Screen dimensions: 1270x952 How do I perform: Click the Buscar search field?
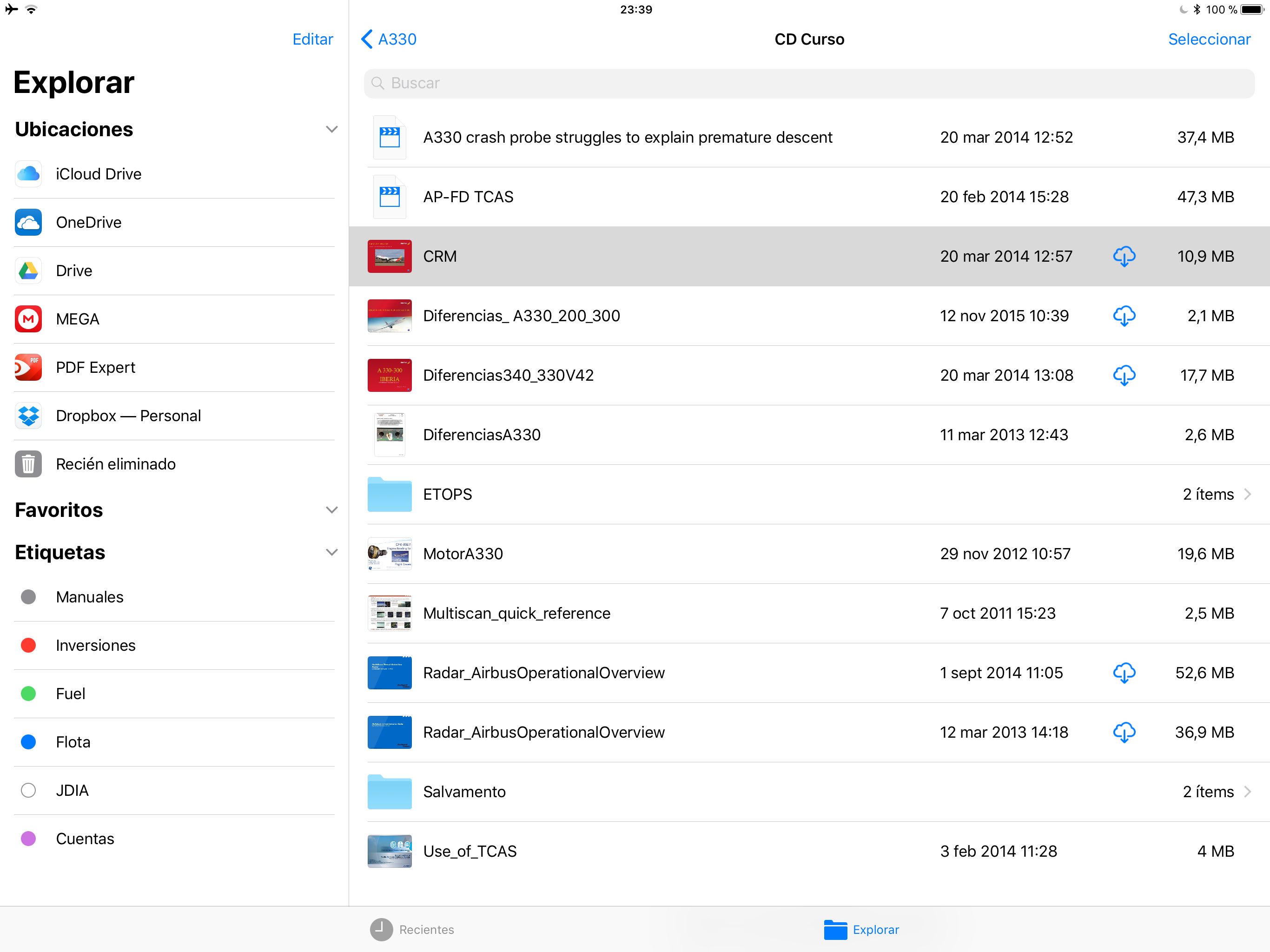coord(808,83)
